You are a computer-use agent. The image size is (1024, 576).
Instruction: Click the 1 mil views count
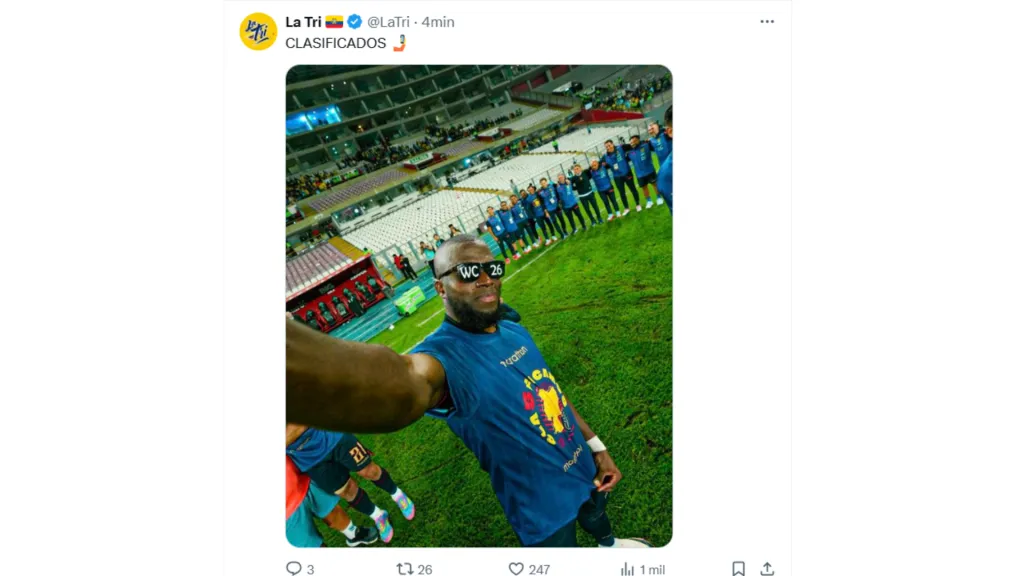pos(652,569)
